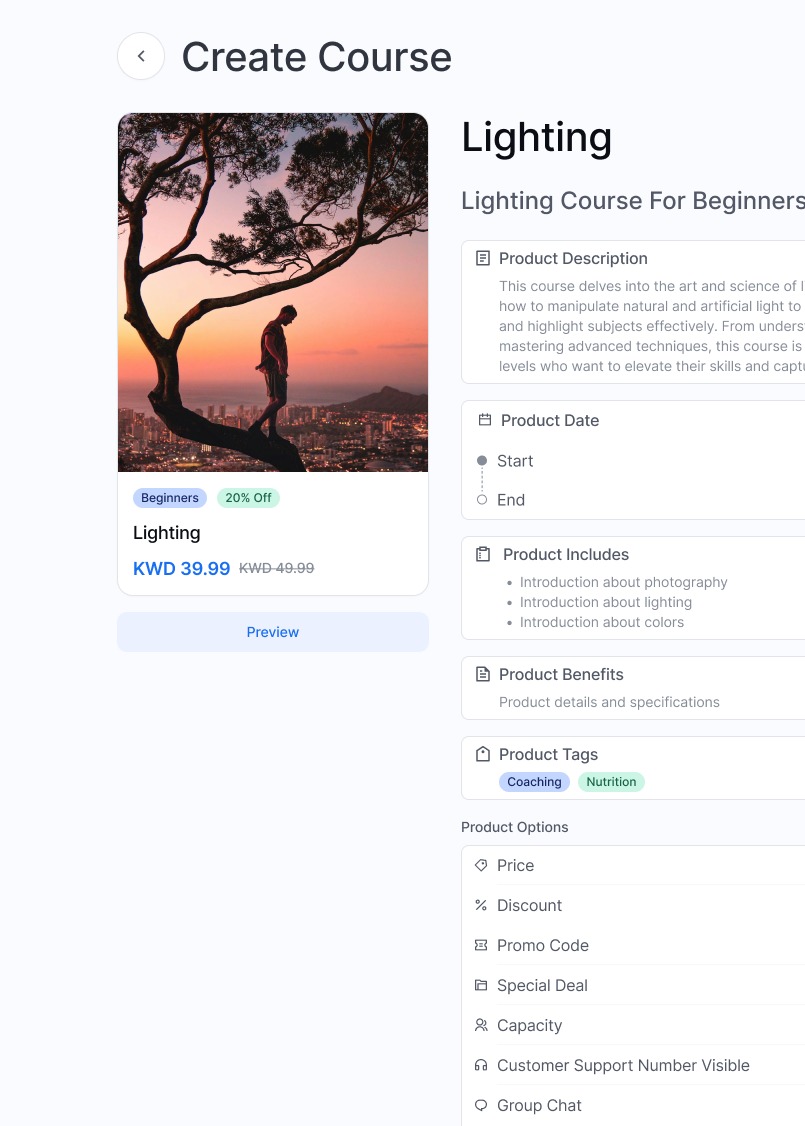Click the Product Tags icon

click(483, 754)
